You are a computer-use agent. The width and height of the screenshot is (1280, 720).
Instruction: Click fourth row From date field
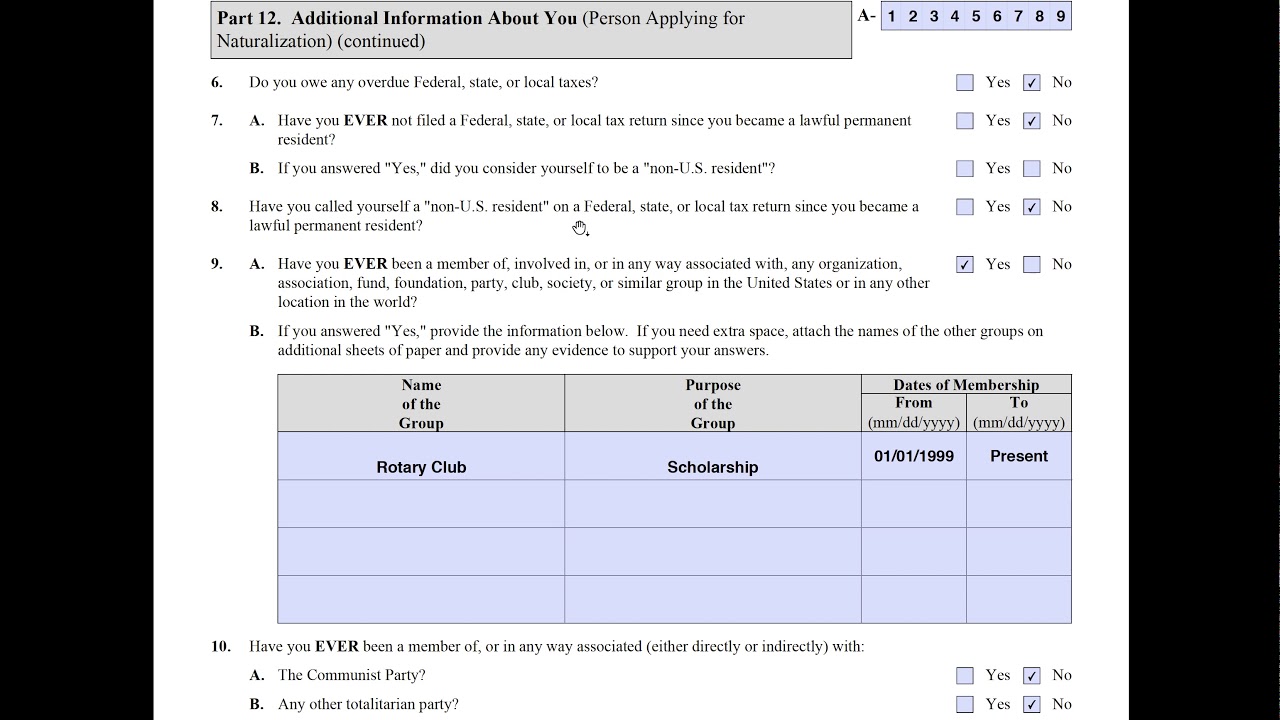click(x=914, y=600)
